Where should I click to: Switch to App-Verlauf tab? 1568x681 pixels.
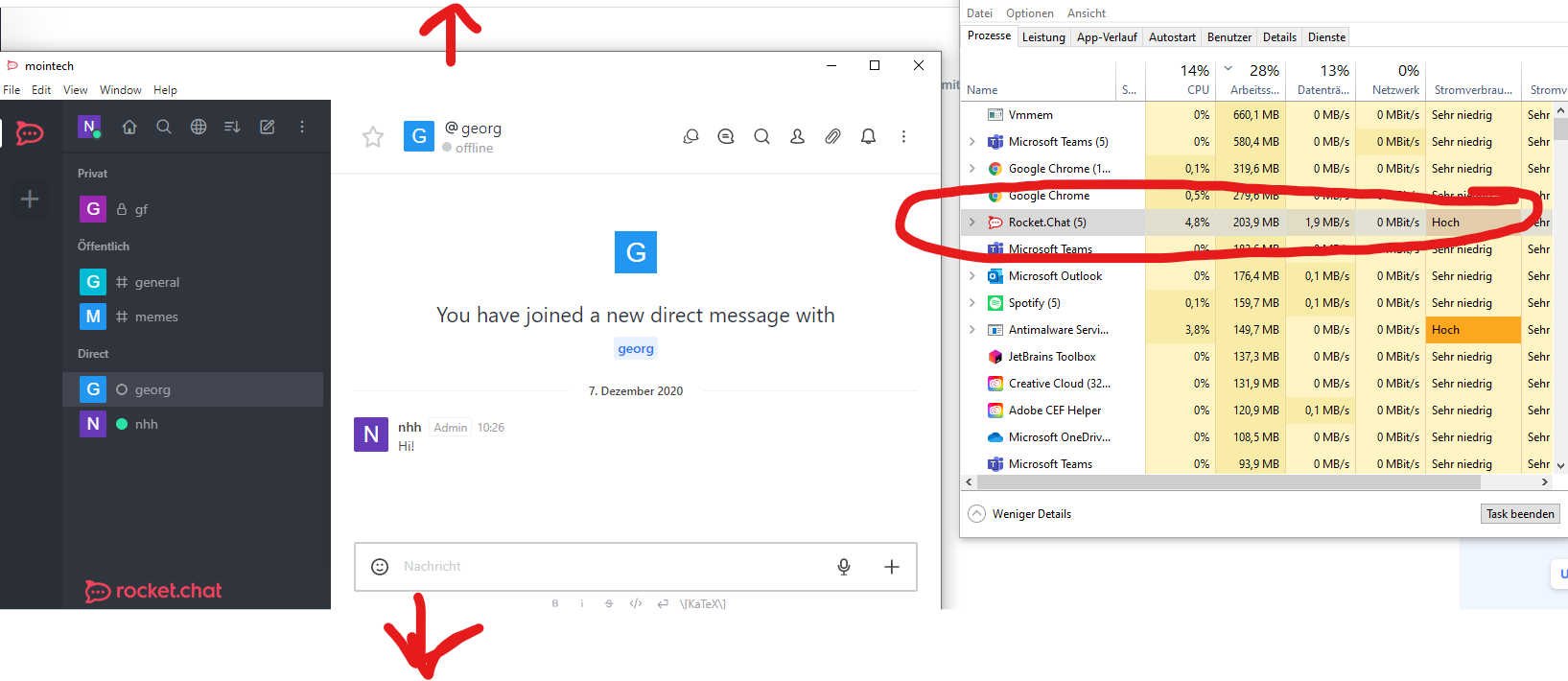(x=1107, y=37)
